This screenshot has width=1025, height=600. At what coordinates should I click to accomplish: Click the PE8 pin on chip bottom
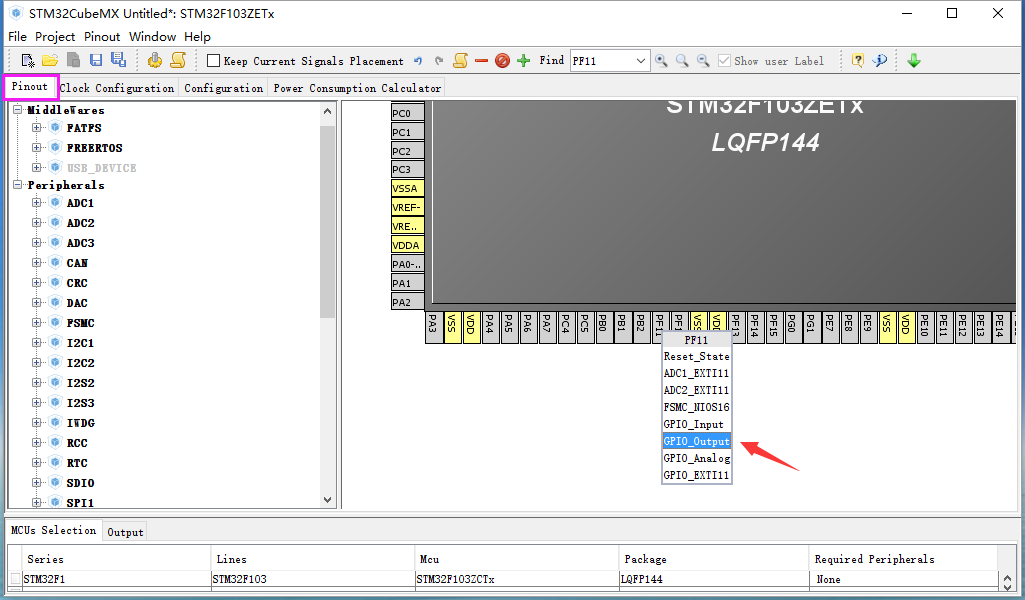point(849,327)
